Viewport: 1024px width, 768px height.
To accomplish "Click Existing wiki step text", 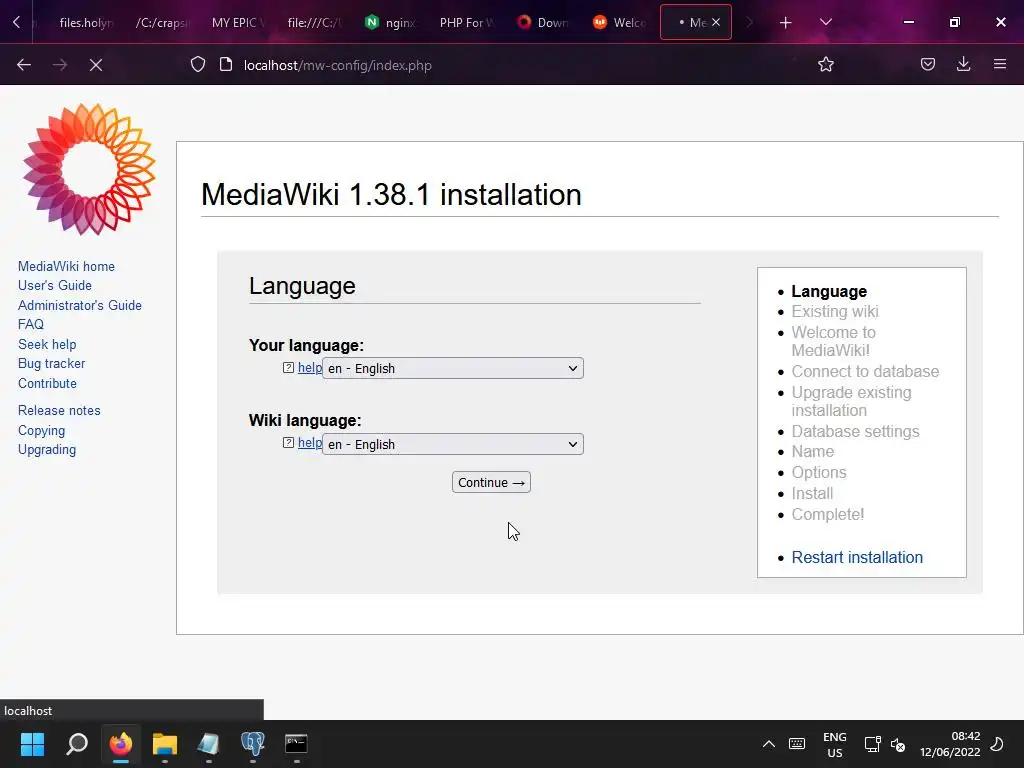I will click(x=835, y=311).
